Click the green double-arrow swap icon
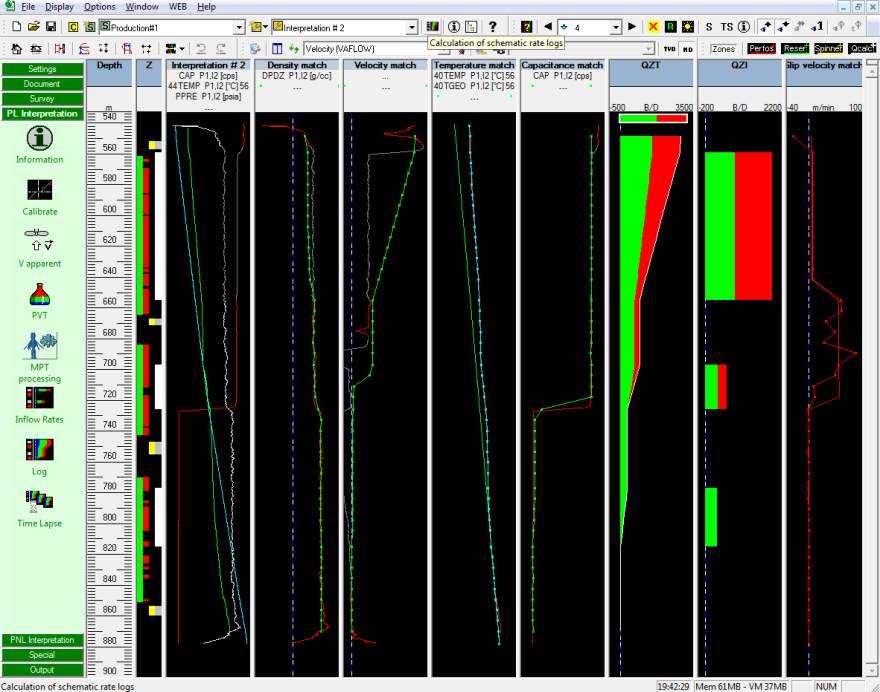880x692 pixels. (294, 49)
